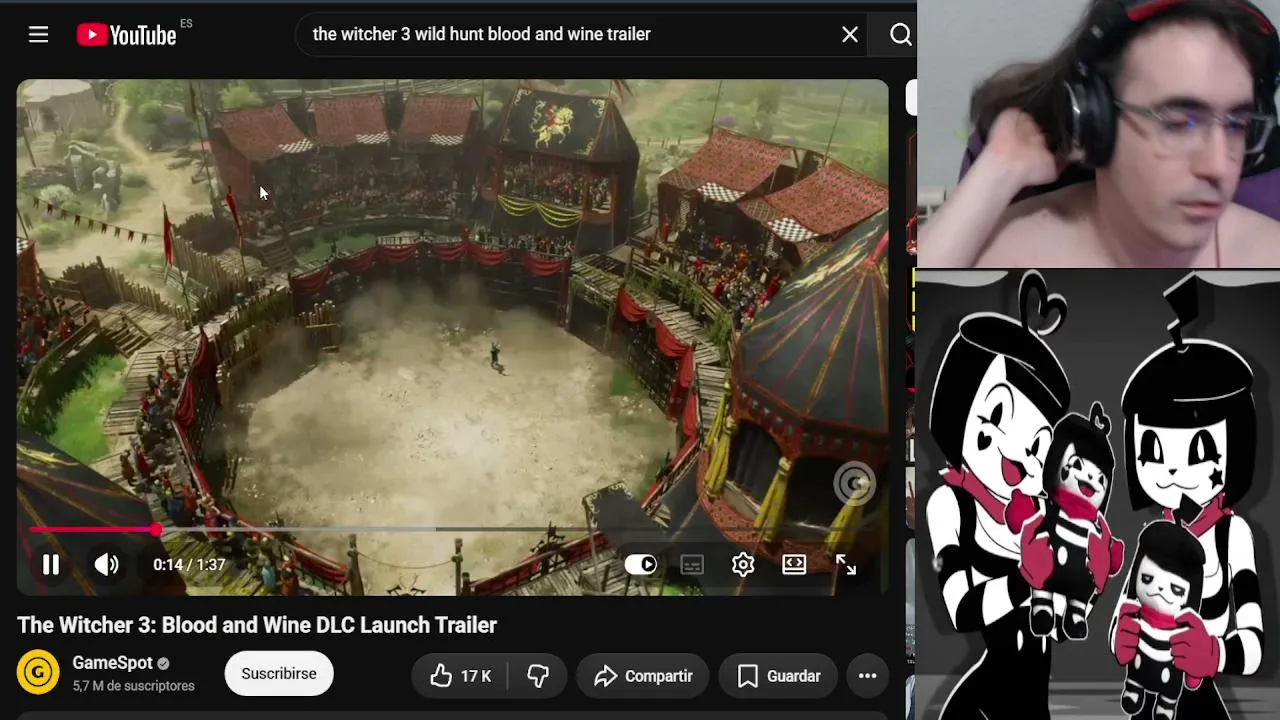1280x720 pixels.
Task: Open GameSpot channel avatar
Action: pyautogui.click(x=38, y=672)
